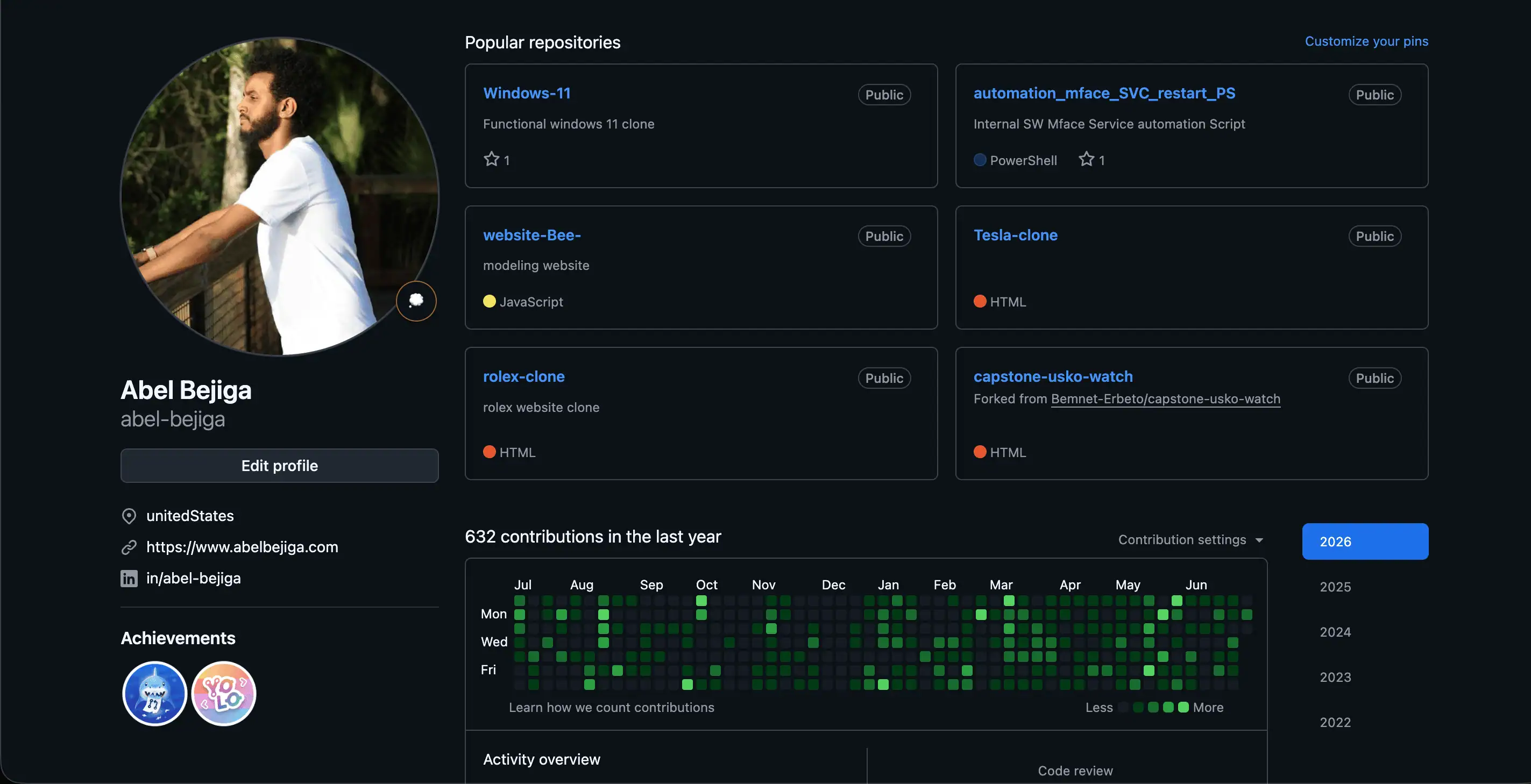Screen dimensions: 1531x784
Task: Select the 2026 contribution year
Action: point(1365,541)
